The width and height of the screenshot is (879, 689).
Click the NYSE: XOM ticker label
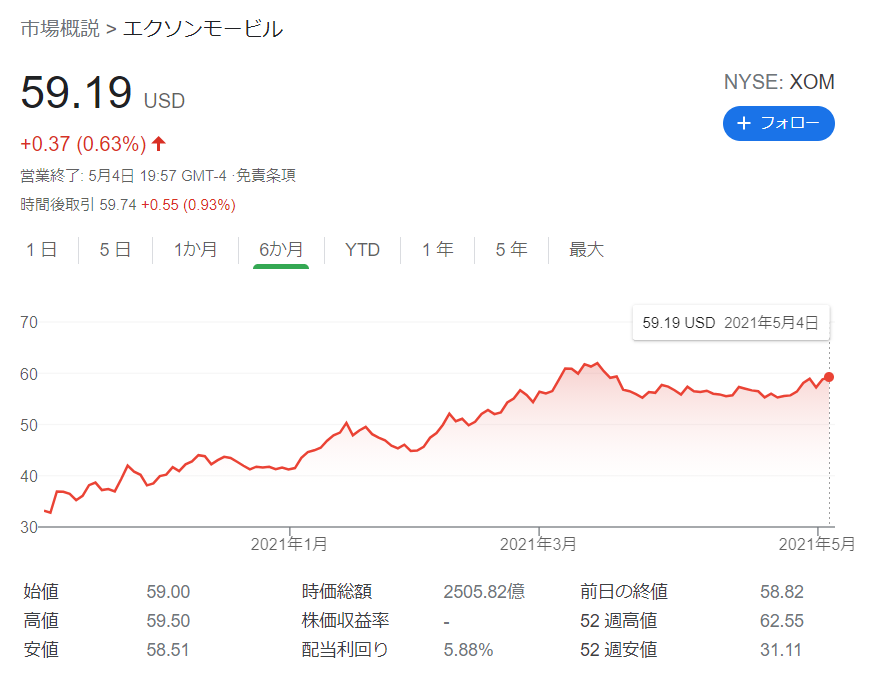(779, 82)
